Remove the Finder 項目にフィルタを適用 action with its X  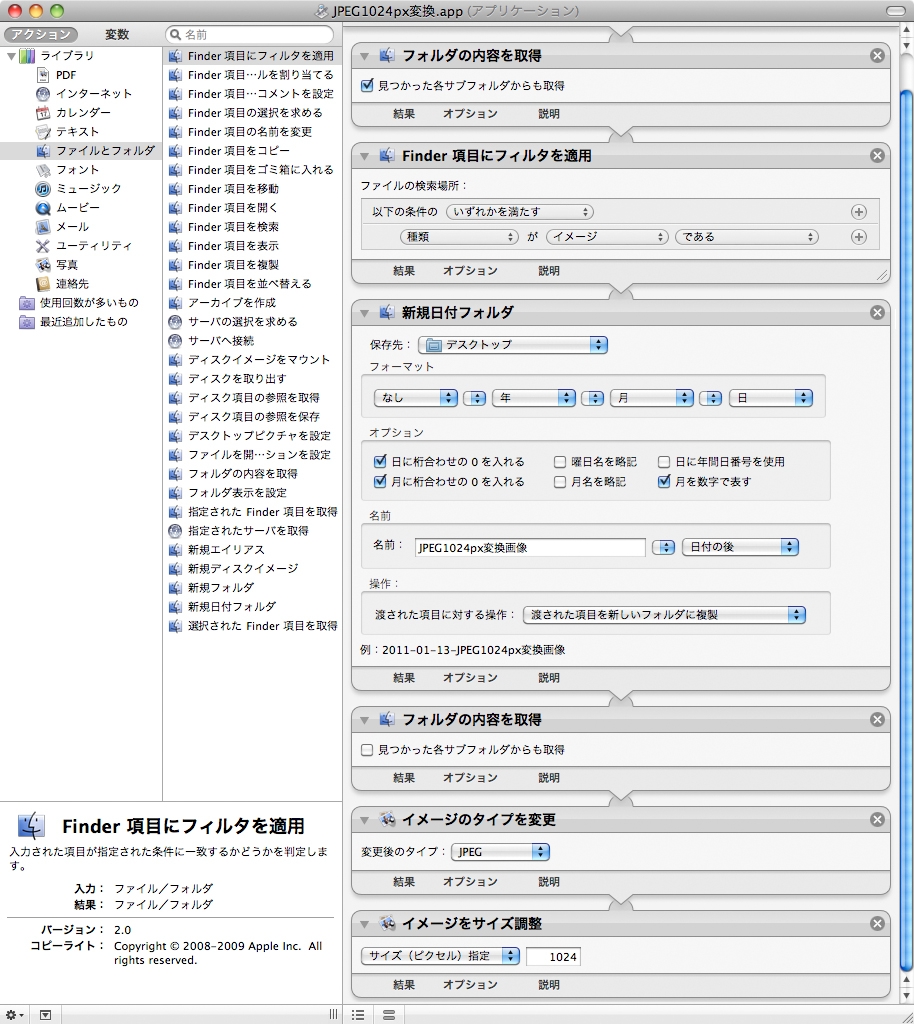[877, 155]
